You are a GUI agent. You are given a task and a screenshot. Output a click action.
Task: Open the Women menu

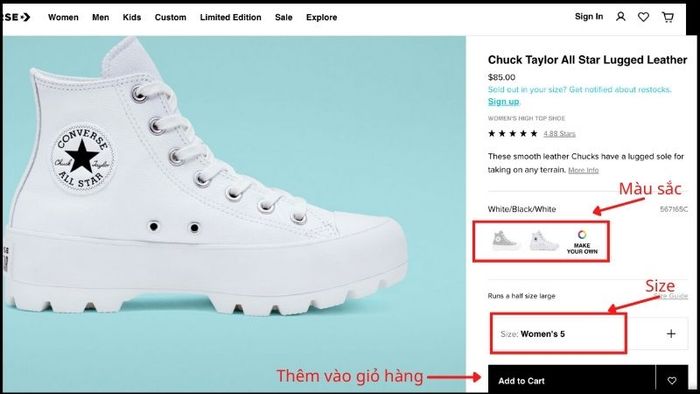63,17
